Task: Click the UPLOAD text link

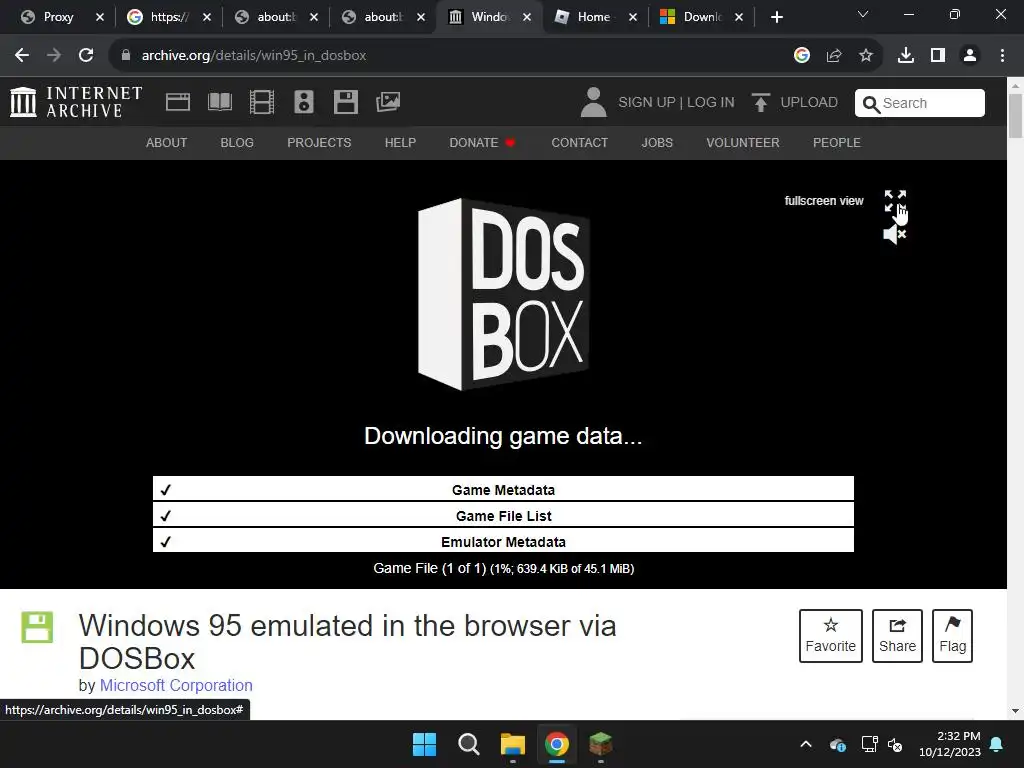Action: tap(809, 103)
